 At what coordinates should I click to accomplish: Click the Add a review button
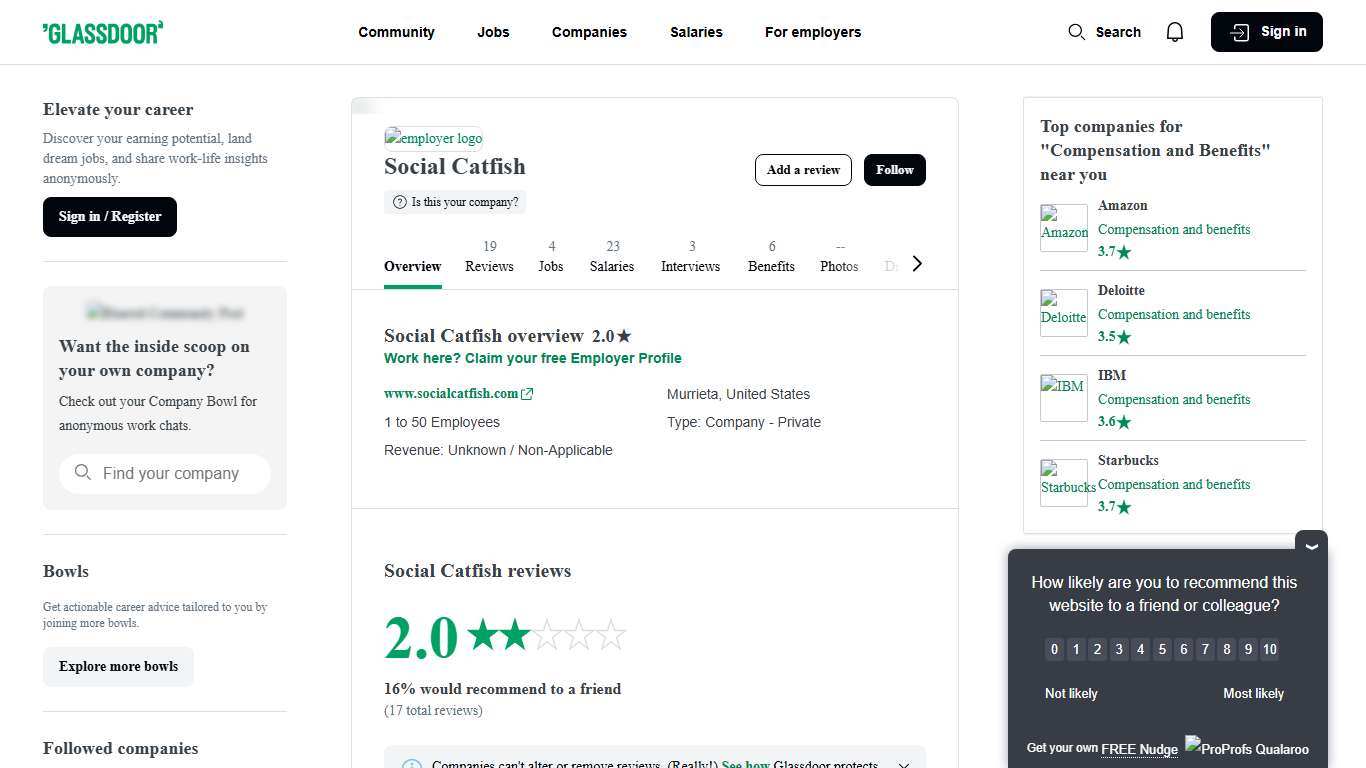pos(803,169)
